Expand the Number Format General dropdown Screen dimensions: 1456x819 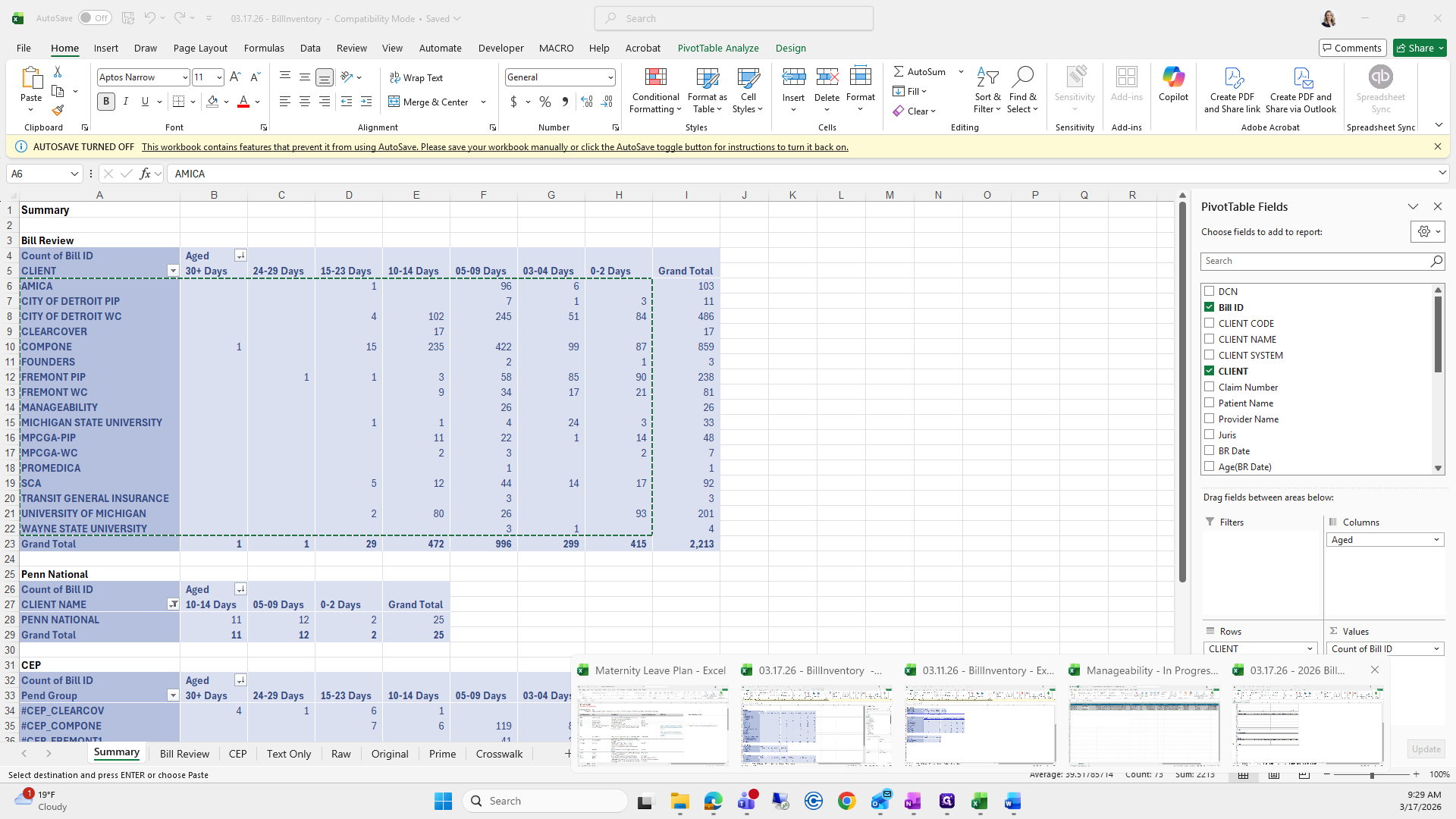click(x=610, y=77)
